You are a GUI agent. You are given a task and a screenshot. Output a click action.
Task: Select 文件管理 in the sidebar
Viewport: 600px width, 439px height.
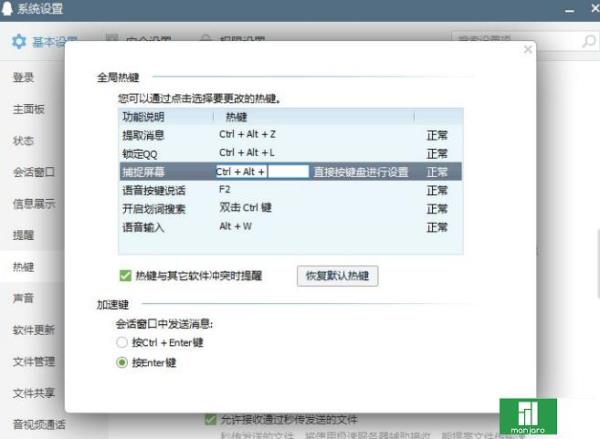pyautogui.click(x=34, y=361)
